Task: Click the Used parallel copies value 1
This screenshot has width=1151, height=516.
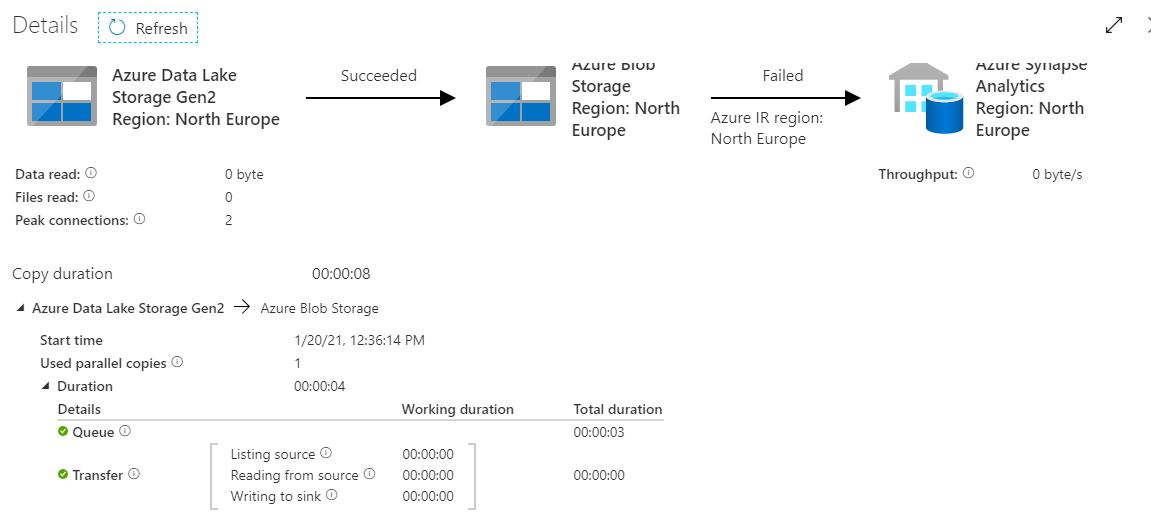Action: [297, 363]
